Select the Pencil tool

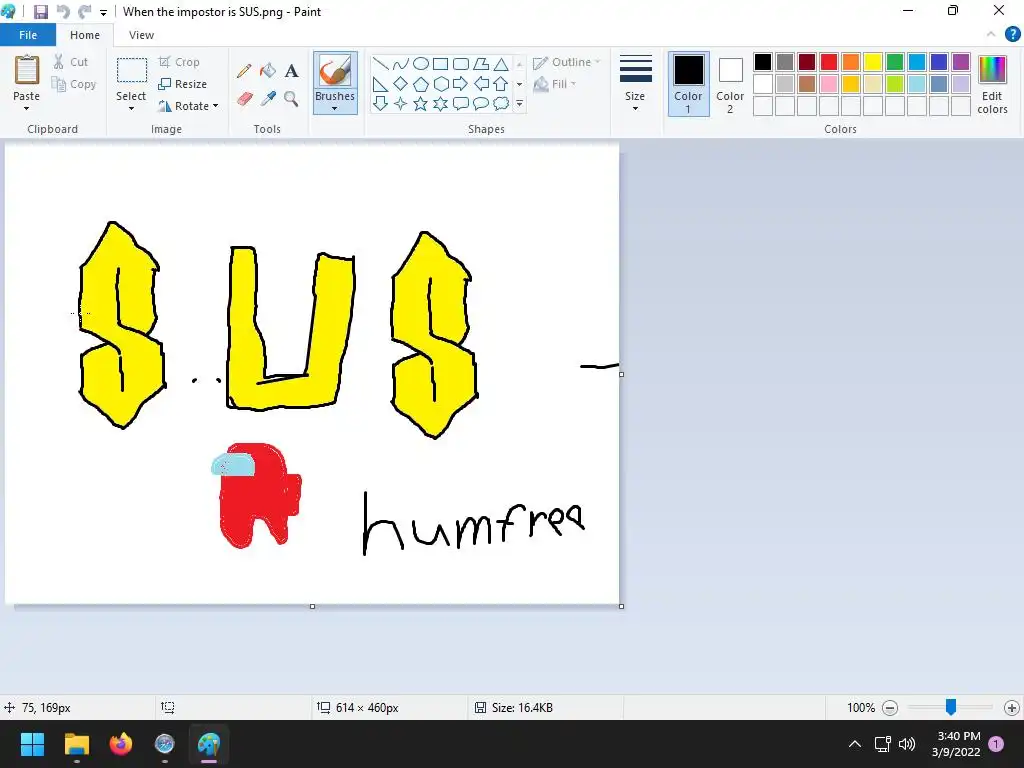[x=244, y=71]
